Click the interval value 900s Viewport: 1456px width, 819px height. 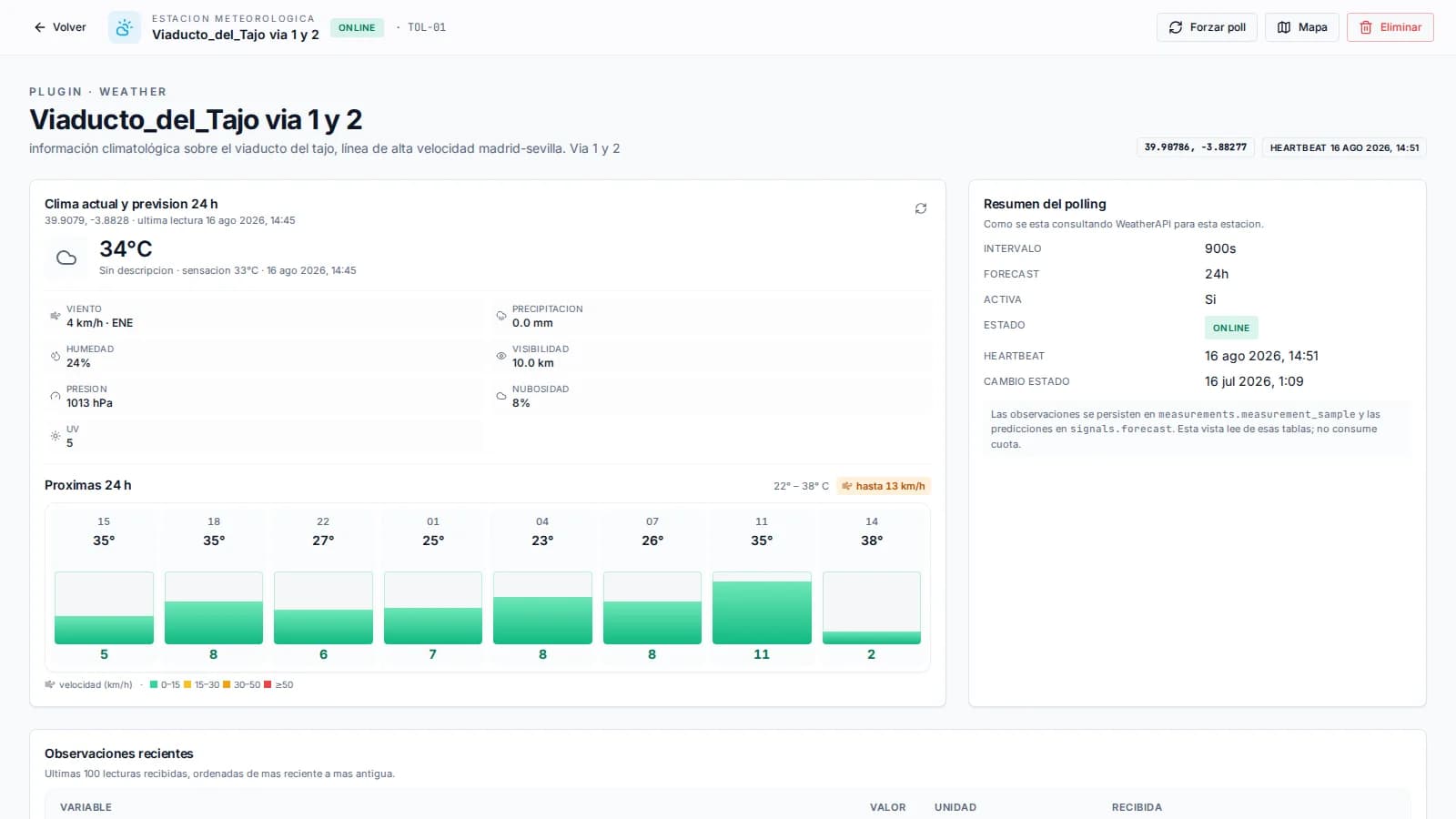click(1220, 248)
